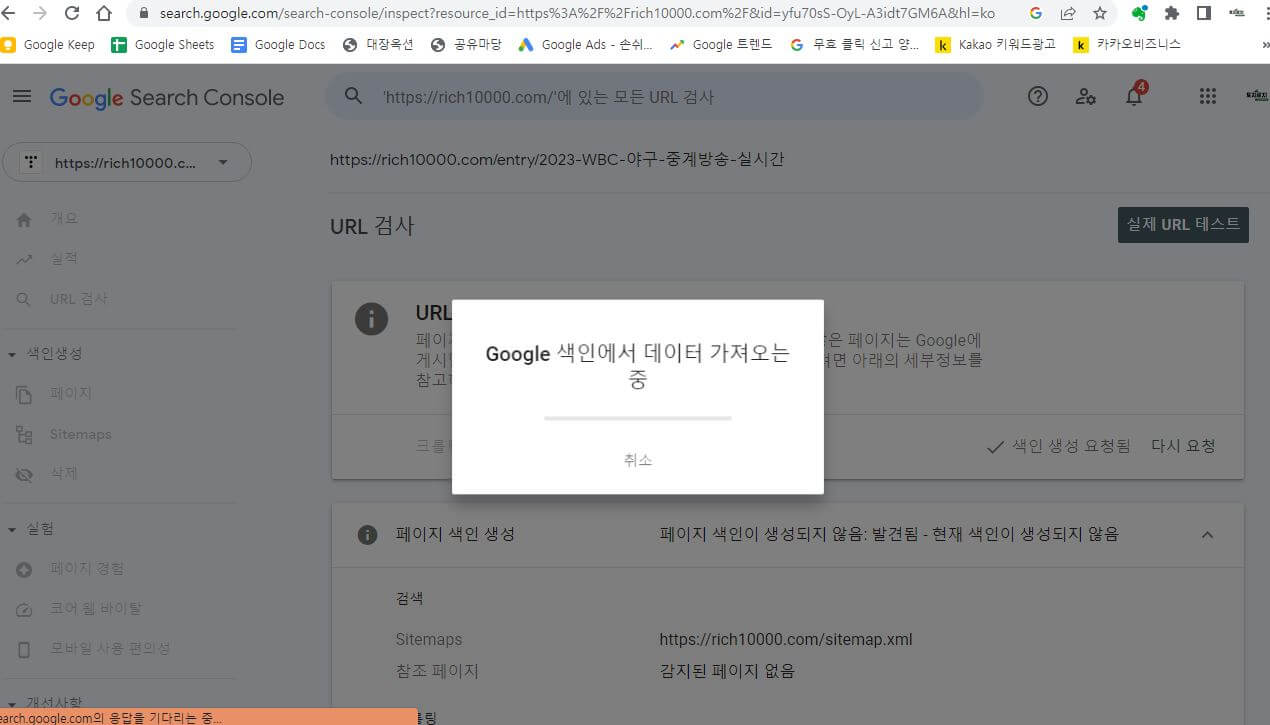This screenshot has height=725, width=1270.
Task: Select 모바일 사용 편의성 report icon
Action: (24, 648)
